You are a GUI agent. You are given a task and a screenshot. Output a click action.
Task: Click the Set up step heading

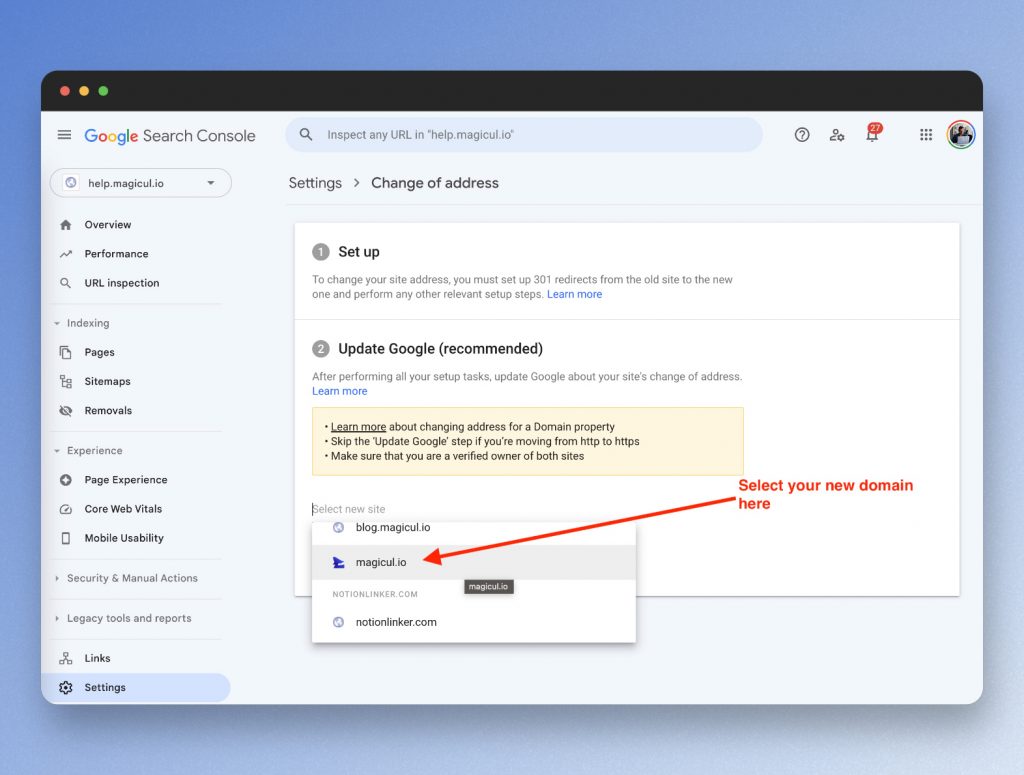click(359, 252)
